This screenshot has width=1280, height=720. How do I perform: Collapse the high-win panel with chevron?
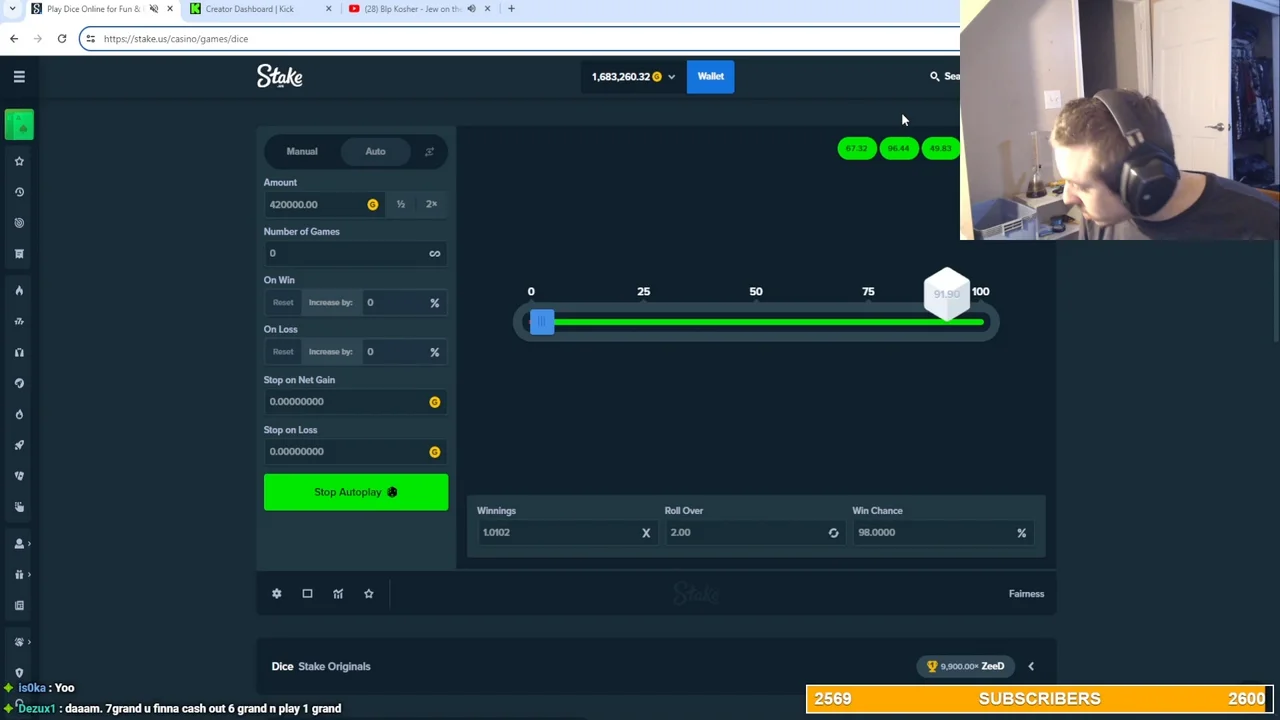coord(1031,667)
